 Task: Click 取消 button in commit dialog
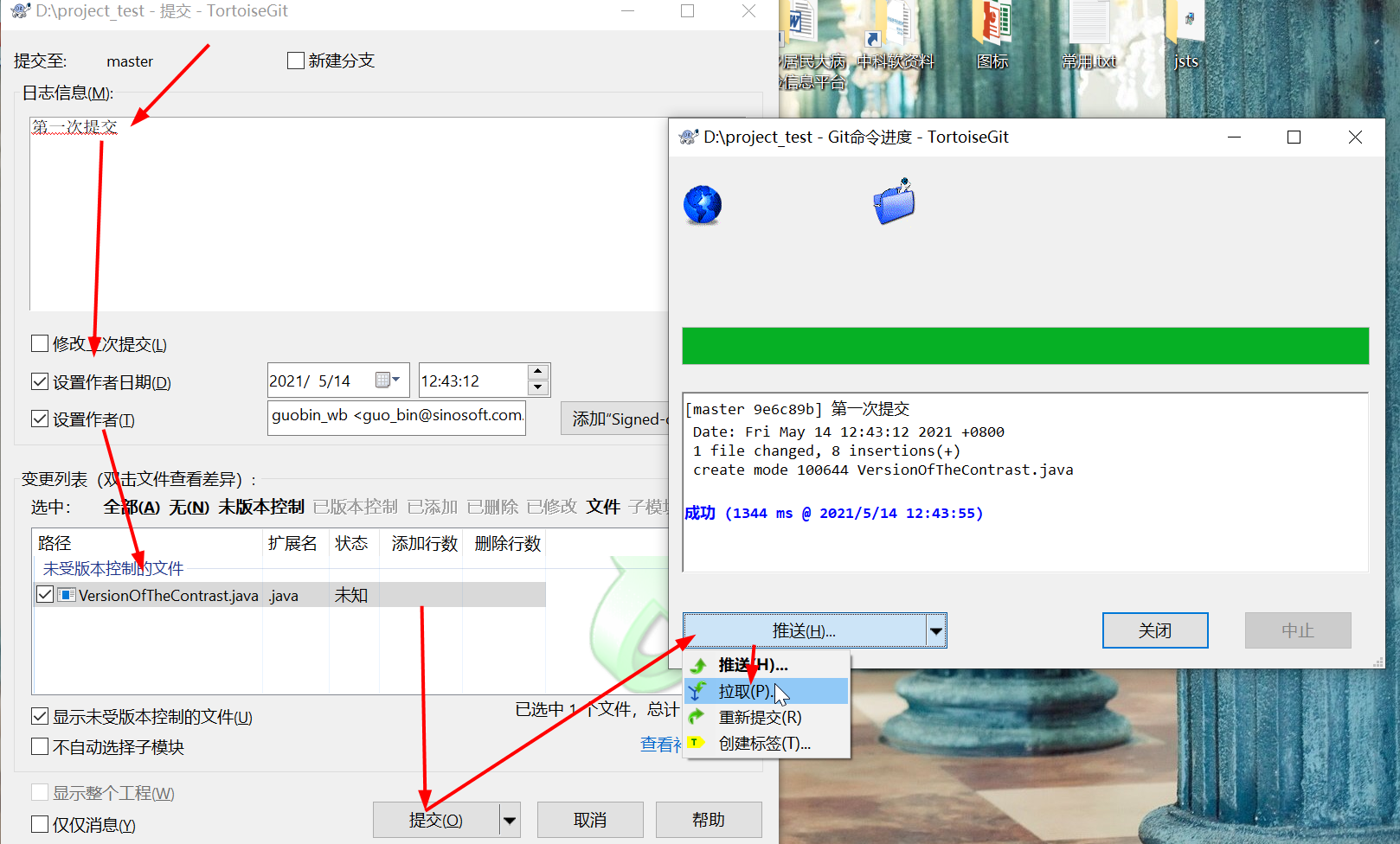[590, 820]
